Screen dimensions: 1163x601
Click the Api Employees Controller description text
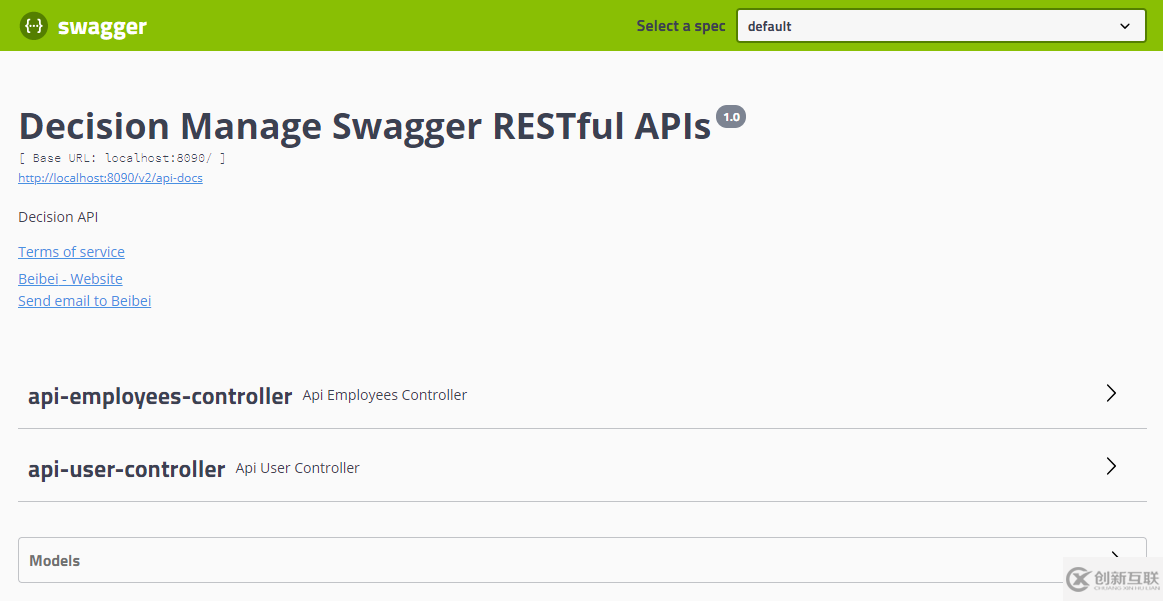click(x=385, y=395)
